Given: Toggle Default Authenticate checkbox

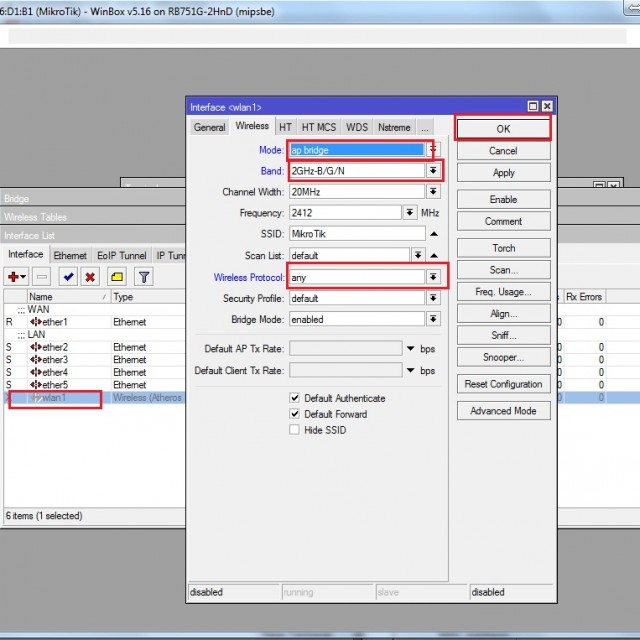Looking at the screenshot, I should 294,398.
